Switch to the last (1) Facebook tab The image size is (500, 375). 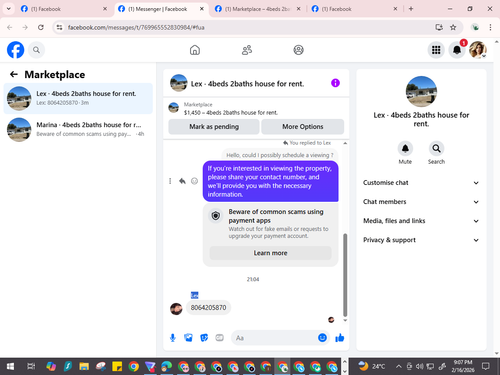[x=354, y=9]
